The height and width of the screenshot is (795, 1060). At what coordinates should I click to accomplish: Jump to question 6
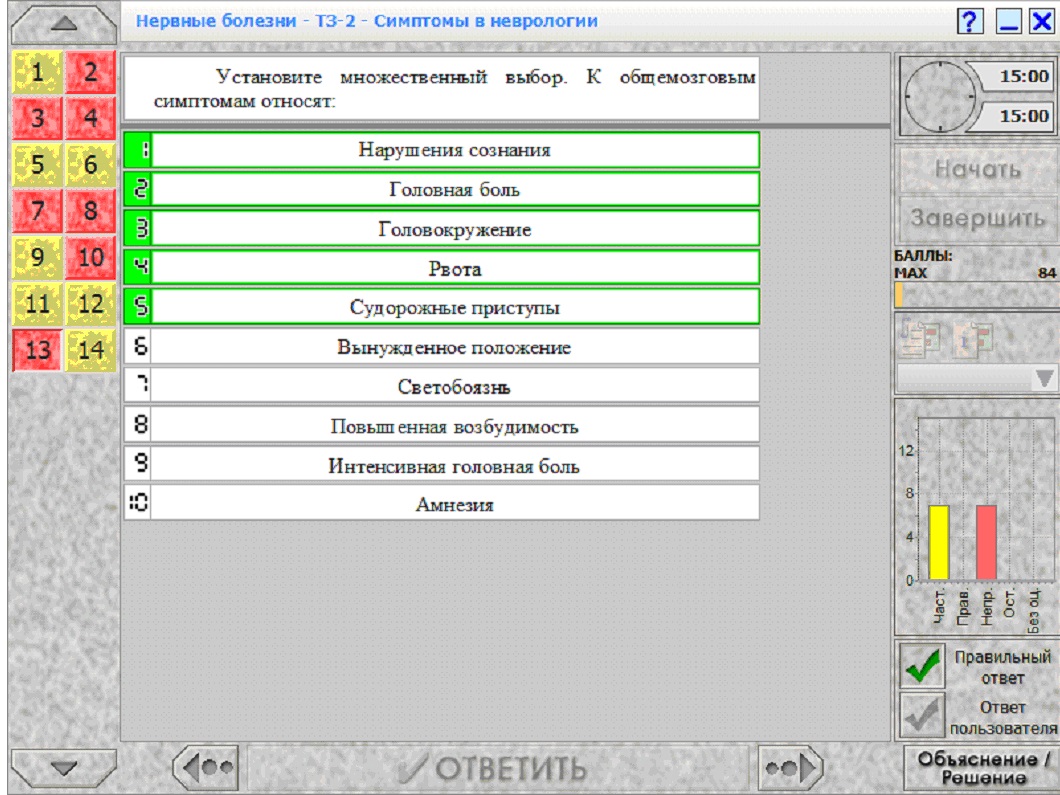point(91,164)
